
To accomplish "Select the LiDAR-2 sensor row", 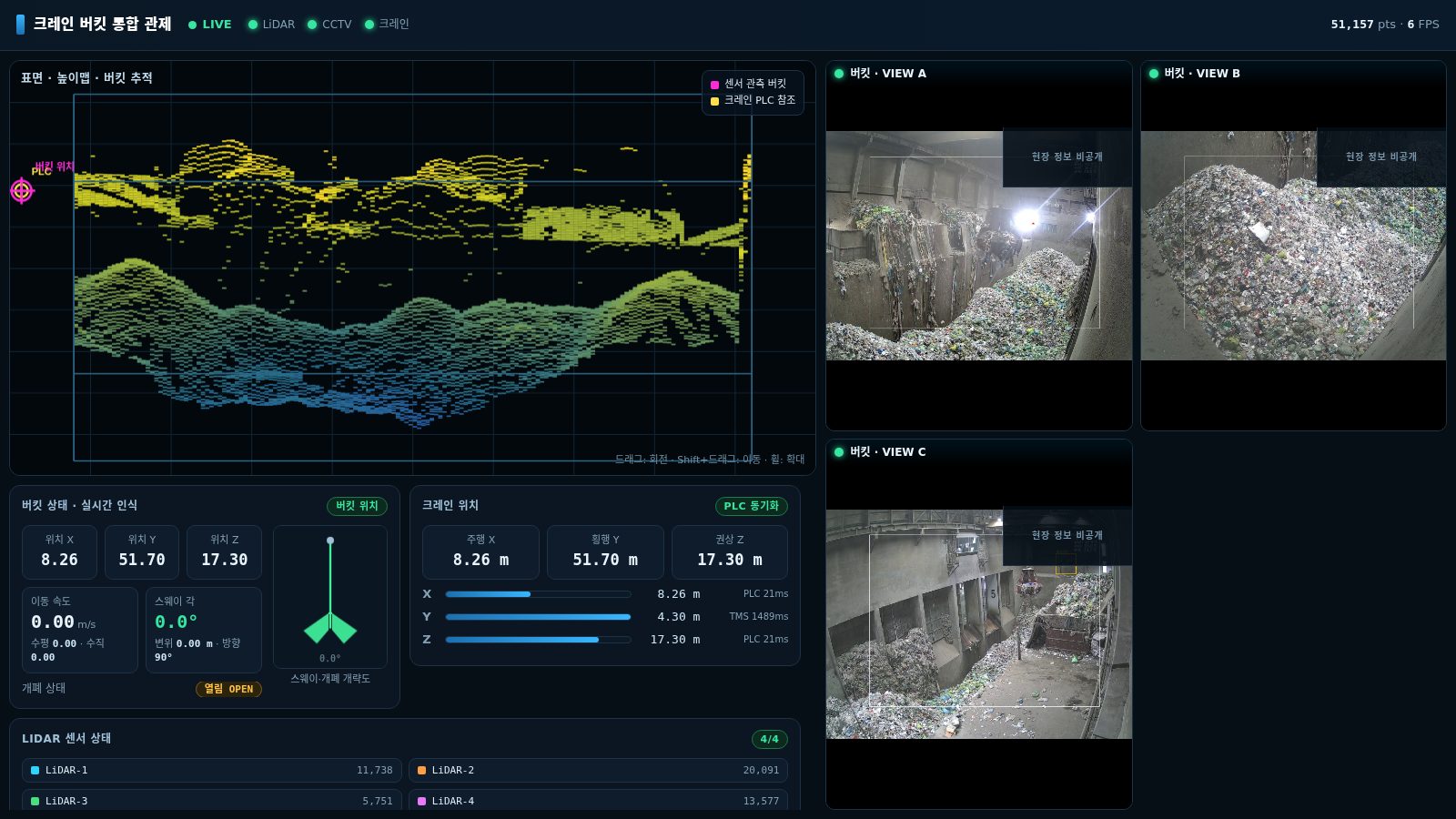I will pos(598,770).
